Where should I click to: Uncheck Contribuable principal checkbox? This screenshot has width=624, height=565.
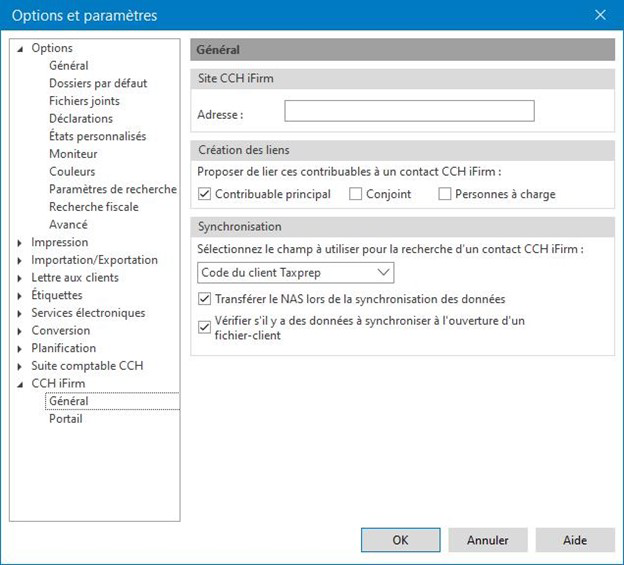204,194
